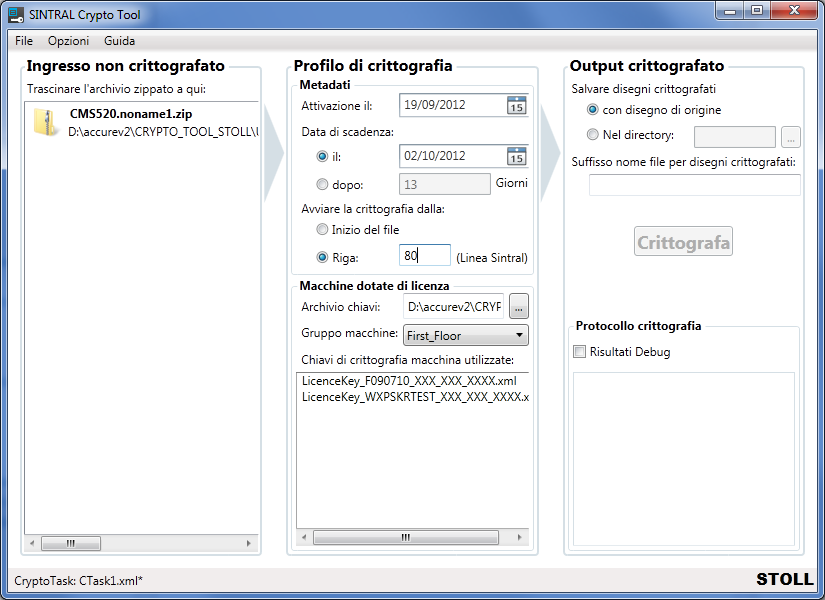Click the Riga line number input field
This screenshot has width=825, height=600.
pos(424,256)
